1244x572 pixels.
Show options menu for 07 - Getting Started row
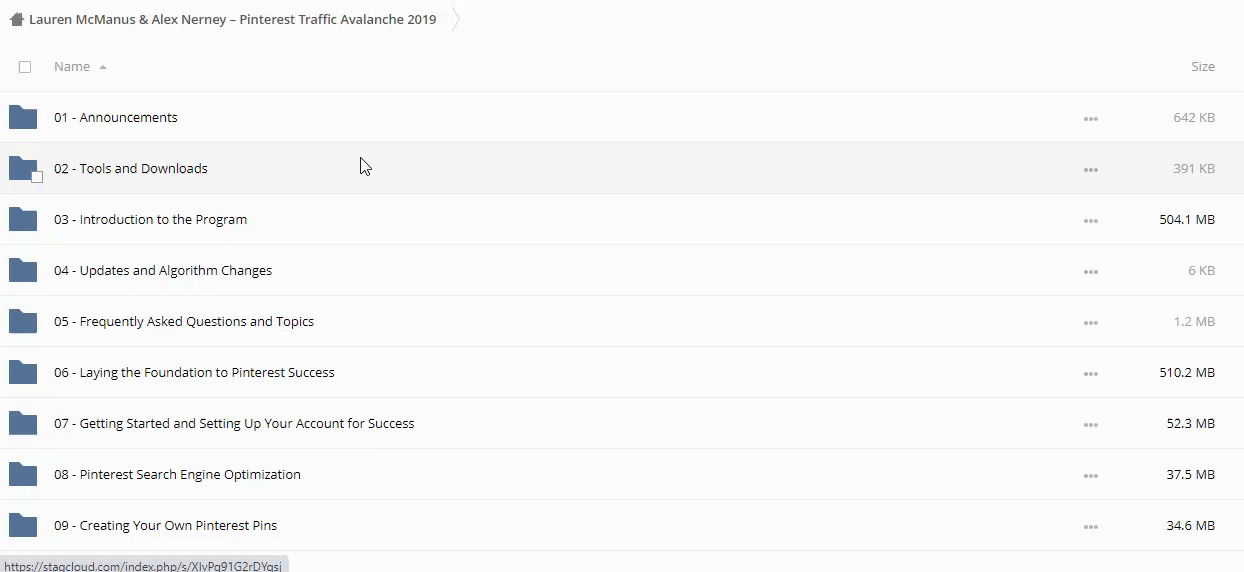tap(1090, 424)
